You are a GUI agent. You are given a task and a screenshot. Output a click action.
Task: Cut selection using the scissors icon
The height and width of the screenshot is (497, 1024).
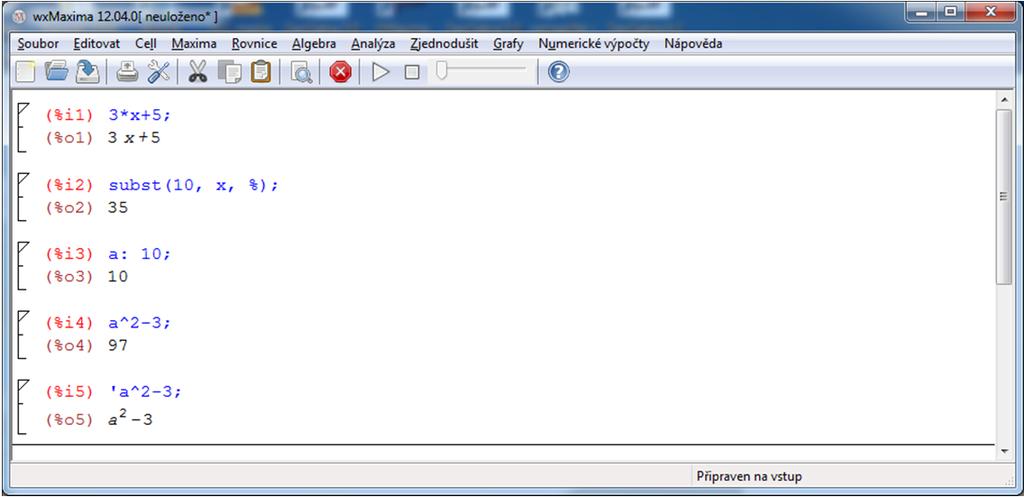point(197,72)
